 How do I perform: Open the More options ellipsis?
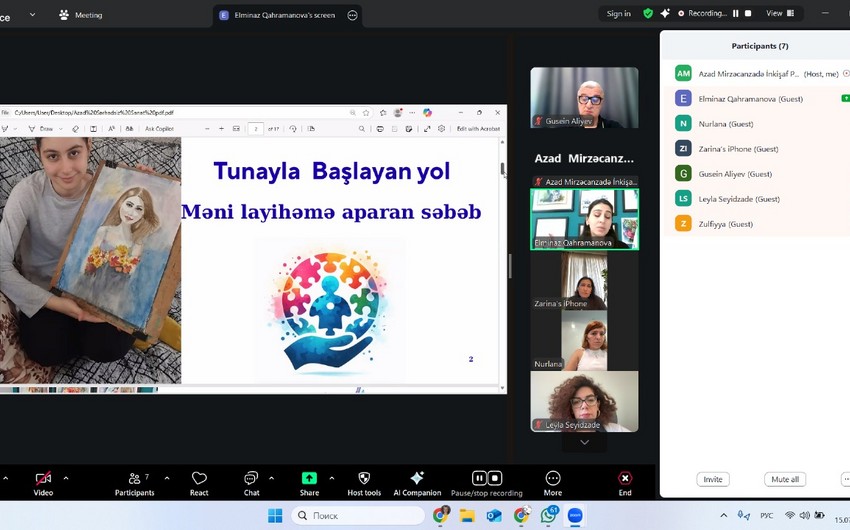click(553, 483)
